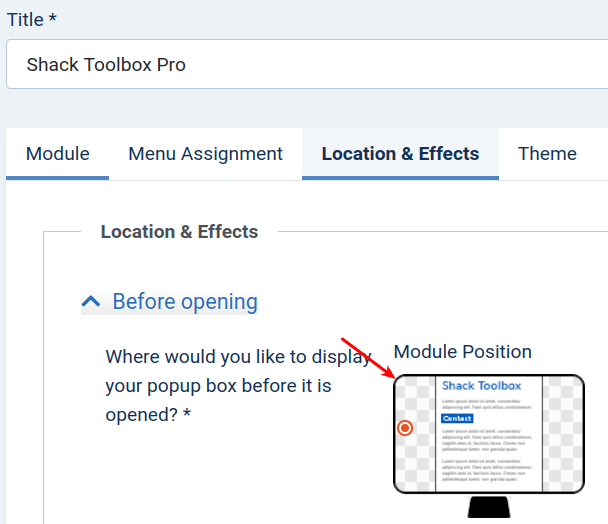Open the Menu Assignment tab

pos(205,154)
